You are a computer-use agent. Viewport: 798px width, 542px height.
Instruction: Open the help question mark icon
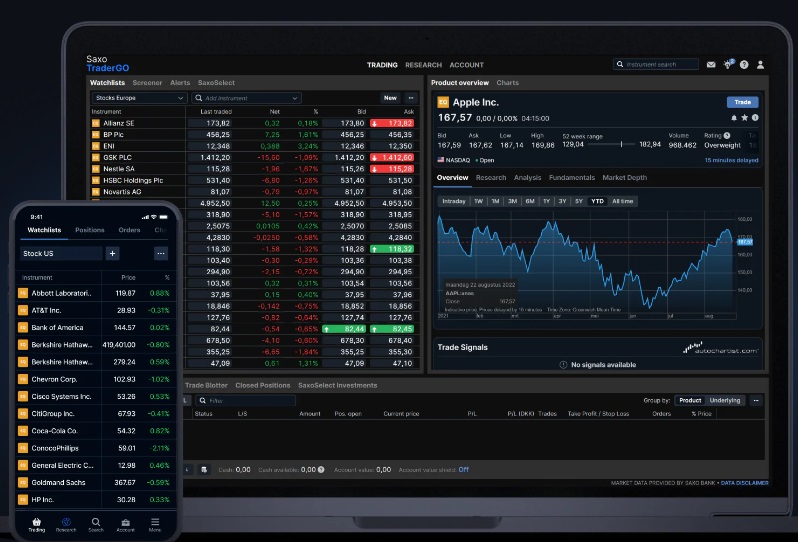click(745, 64)
